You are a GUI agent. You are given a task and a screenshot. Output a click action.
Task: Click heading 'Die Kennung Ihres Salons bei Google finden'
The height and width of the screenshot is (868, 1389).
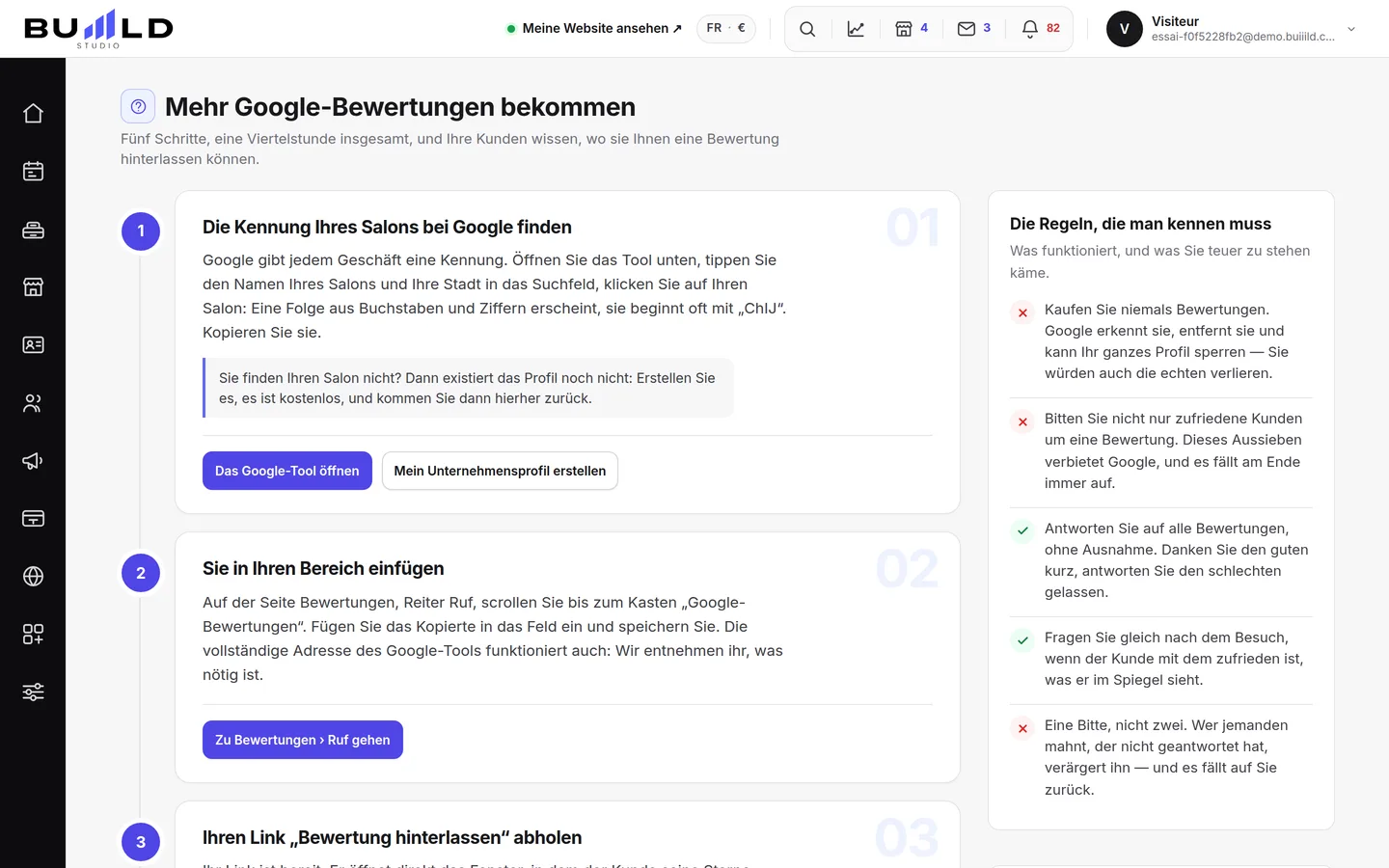point(387,227)
